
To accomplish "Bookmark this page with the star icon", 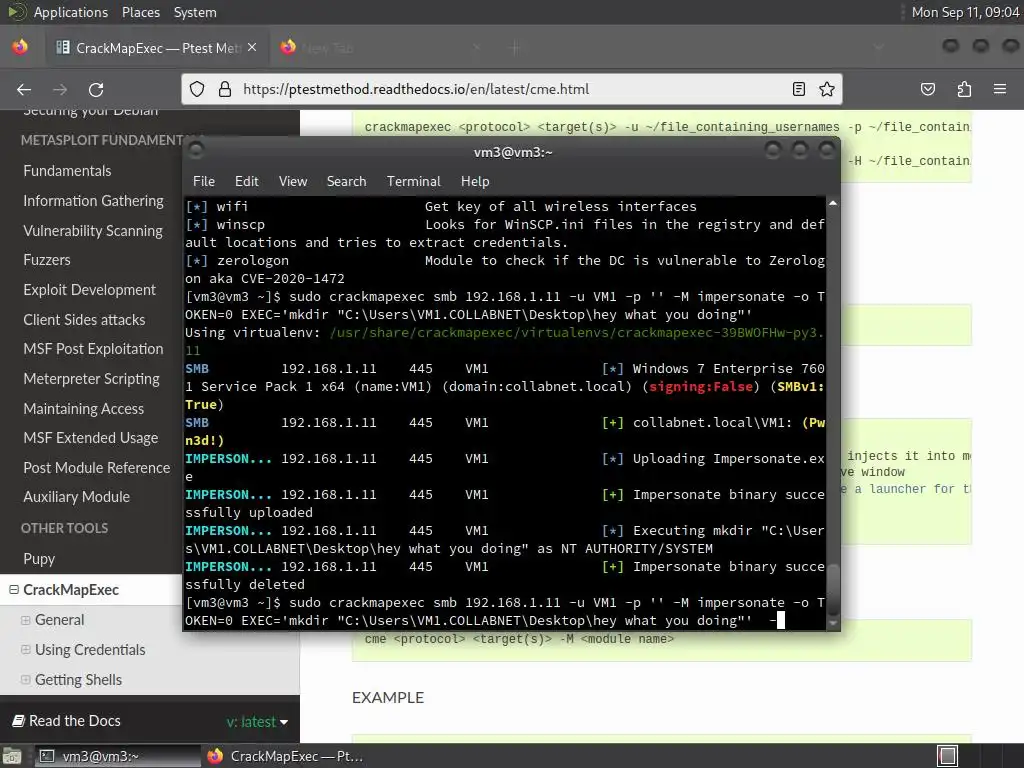I will point(827,89).
